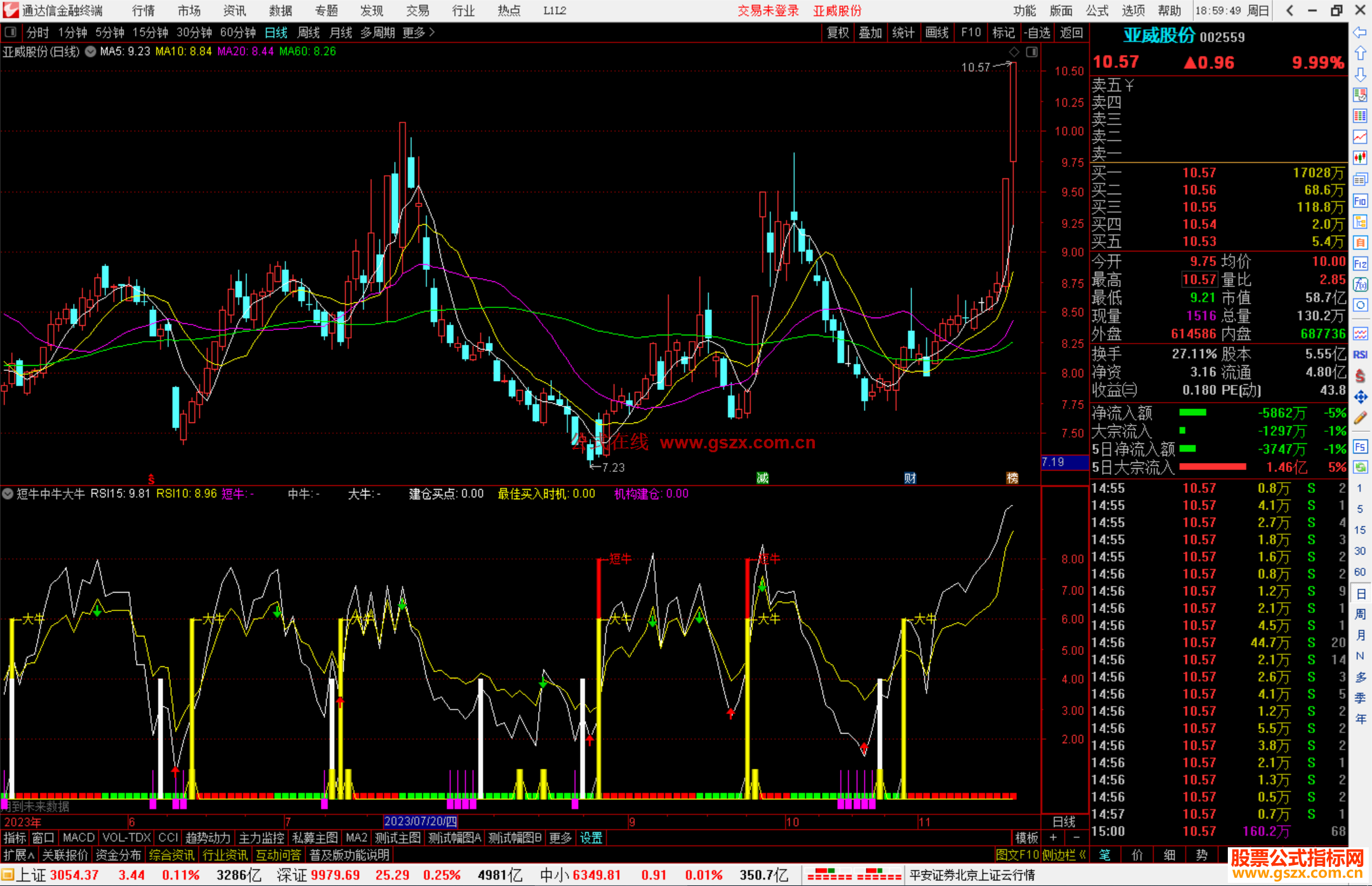The image size is (1372, 886).
Task: Toggle the panel icon left of 分时
Action: pyautogui.click(x=11, y=32)
